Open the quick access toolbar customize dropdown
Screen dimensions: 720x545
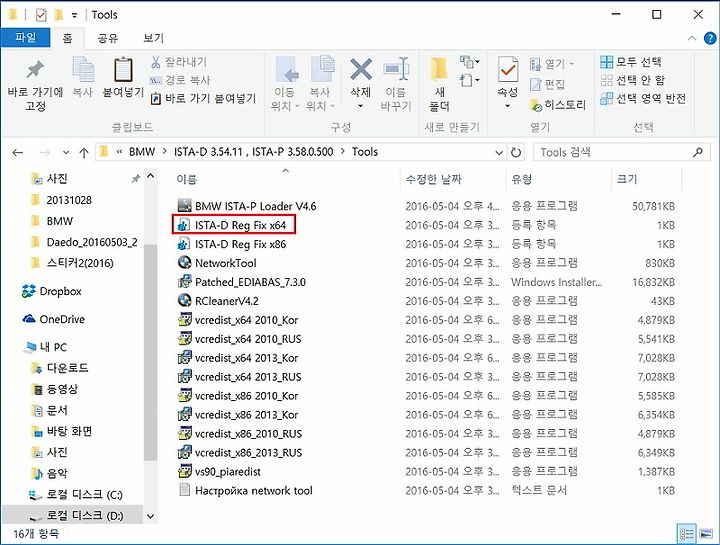click(74, 16)
